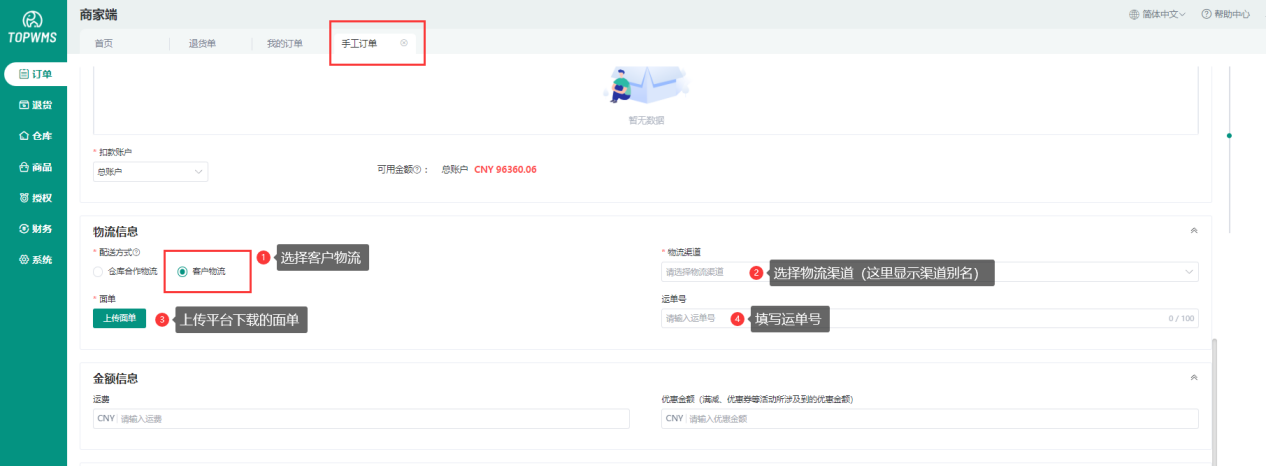Image resolution: width=1266 pixels, height=466 pixels.
Task: Go to 仓库 in the sidebar
Action: pos(35,136)
